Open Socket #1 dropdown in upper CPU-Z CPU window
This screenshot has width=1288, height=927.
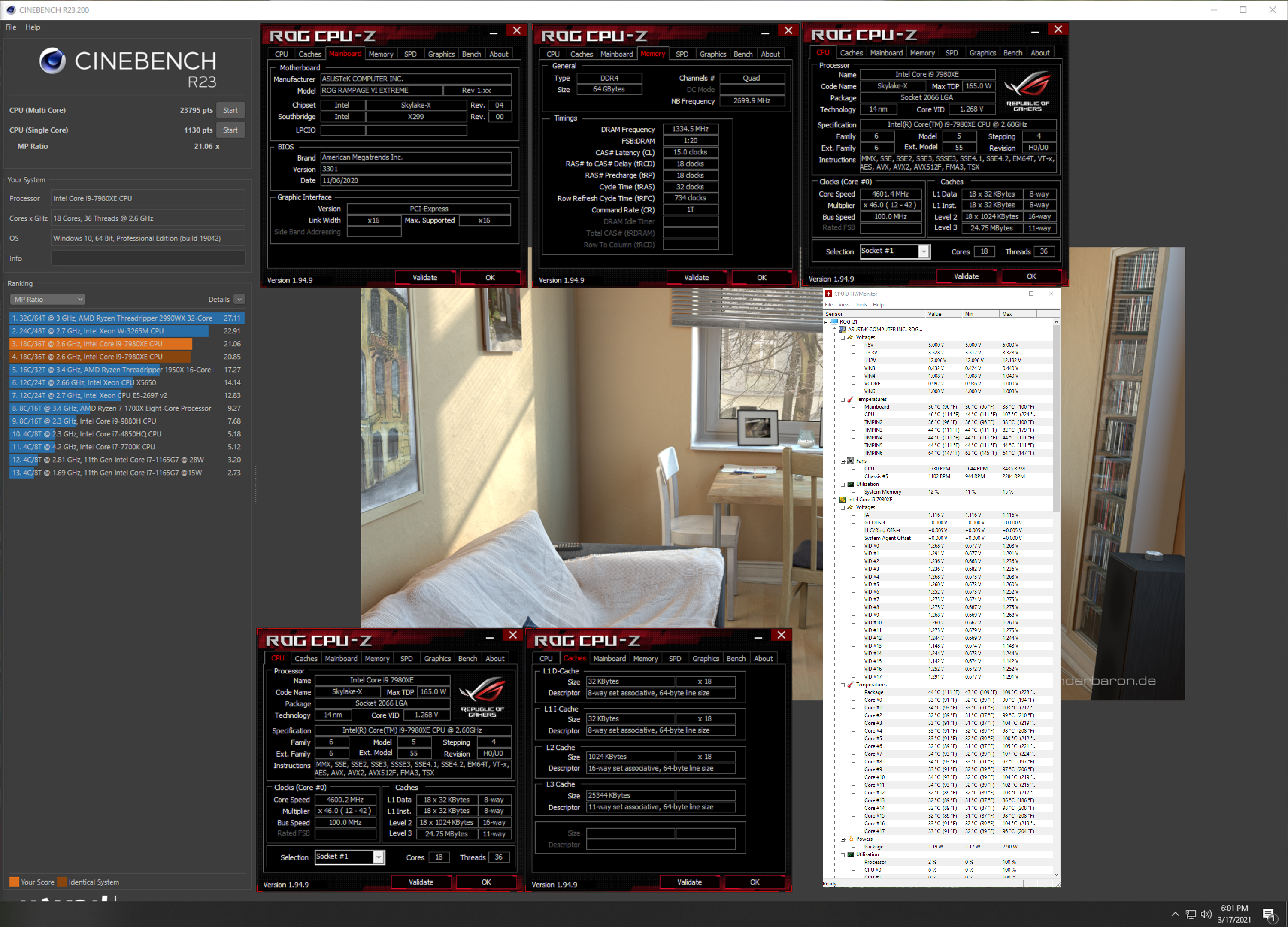click(924, 251)
